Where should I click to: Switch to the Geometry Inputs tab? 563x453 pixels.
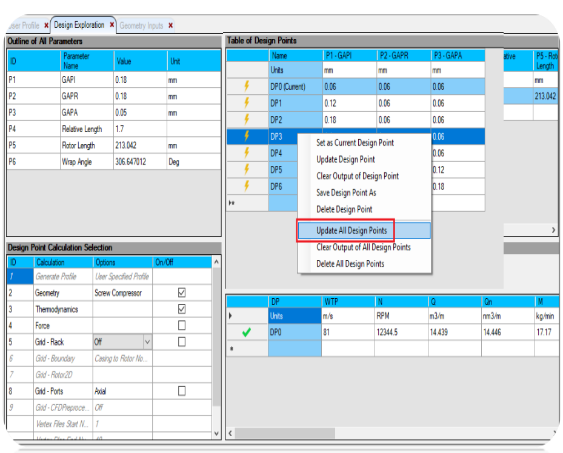coord(141,26)
